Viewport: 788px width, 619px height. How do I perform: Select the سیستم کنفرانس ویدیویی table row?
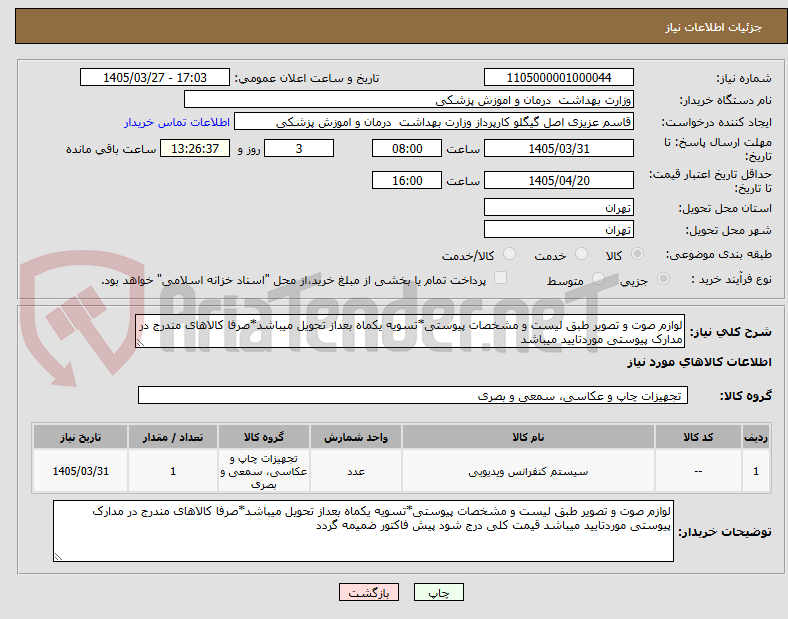[x=402, y=471]
